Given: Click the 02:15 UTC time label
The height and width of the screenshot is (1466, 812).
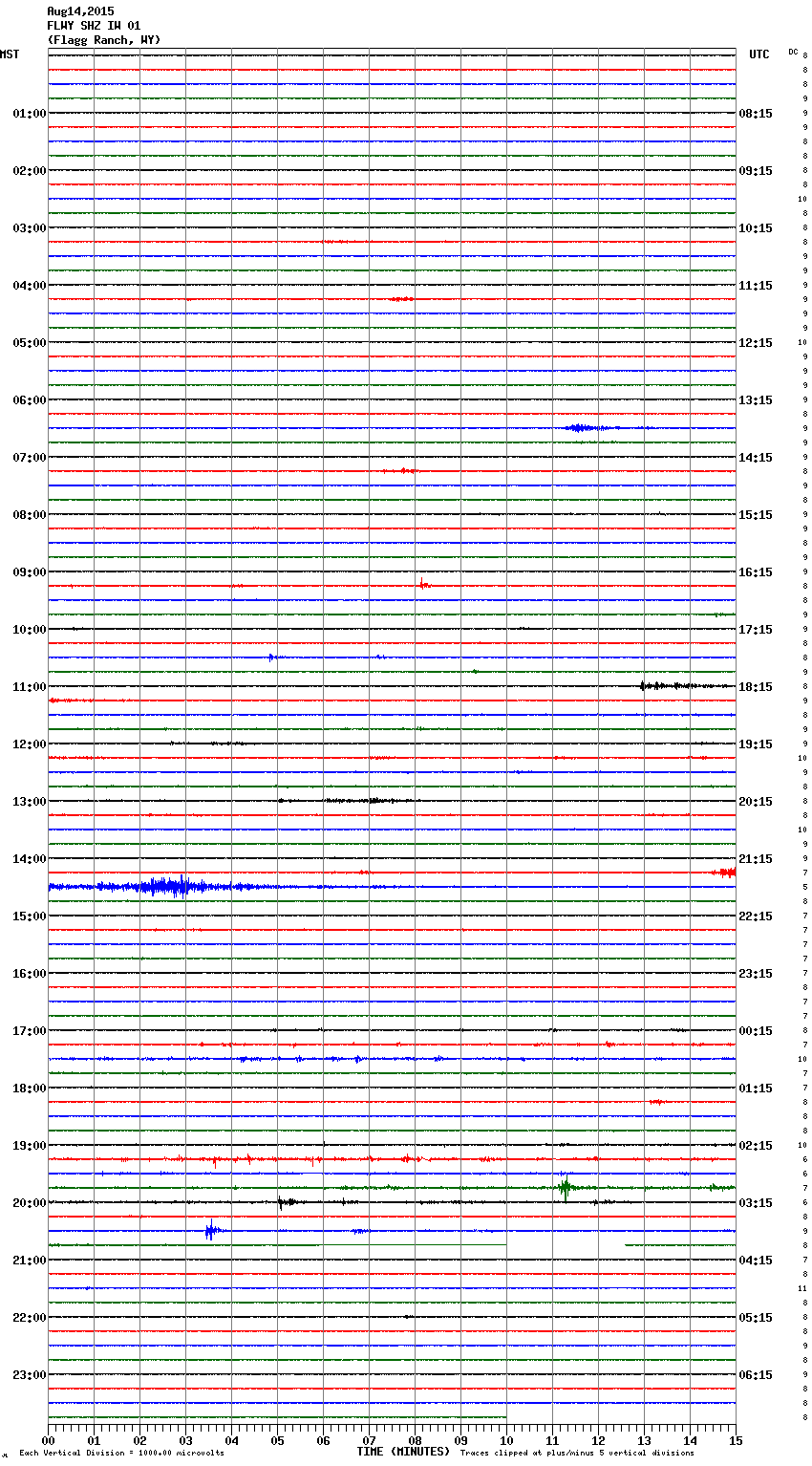Looking at the screenshot, I should tap(756, 1146).
